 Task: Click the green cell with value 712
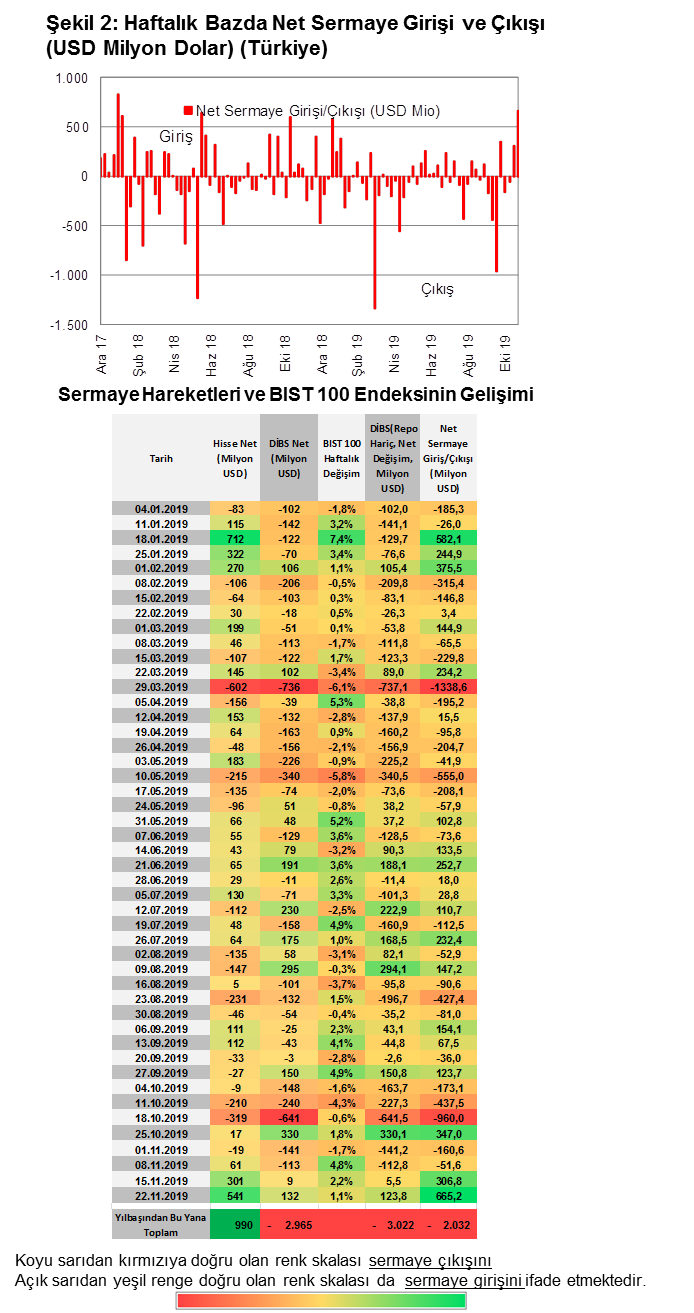(235, 537)
